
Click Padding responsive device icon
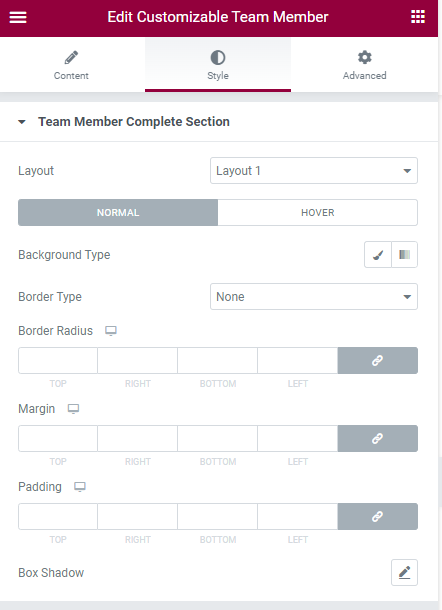[80, 487]
